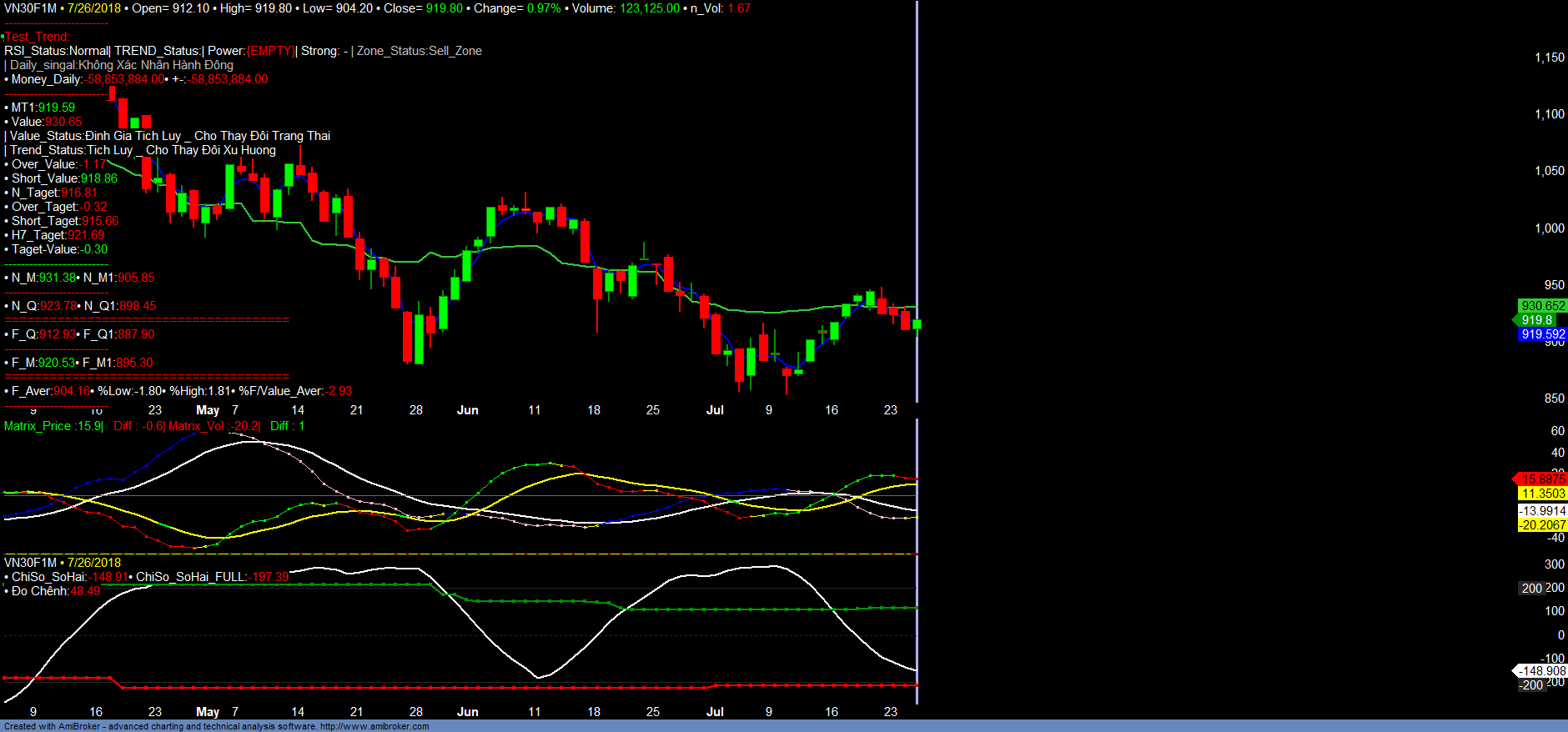Viewport: 1568px width, 732px height.
Task: Click the Volume value in the header
Action: pos(649,8)
